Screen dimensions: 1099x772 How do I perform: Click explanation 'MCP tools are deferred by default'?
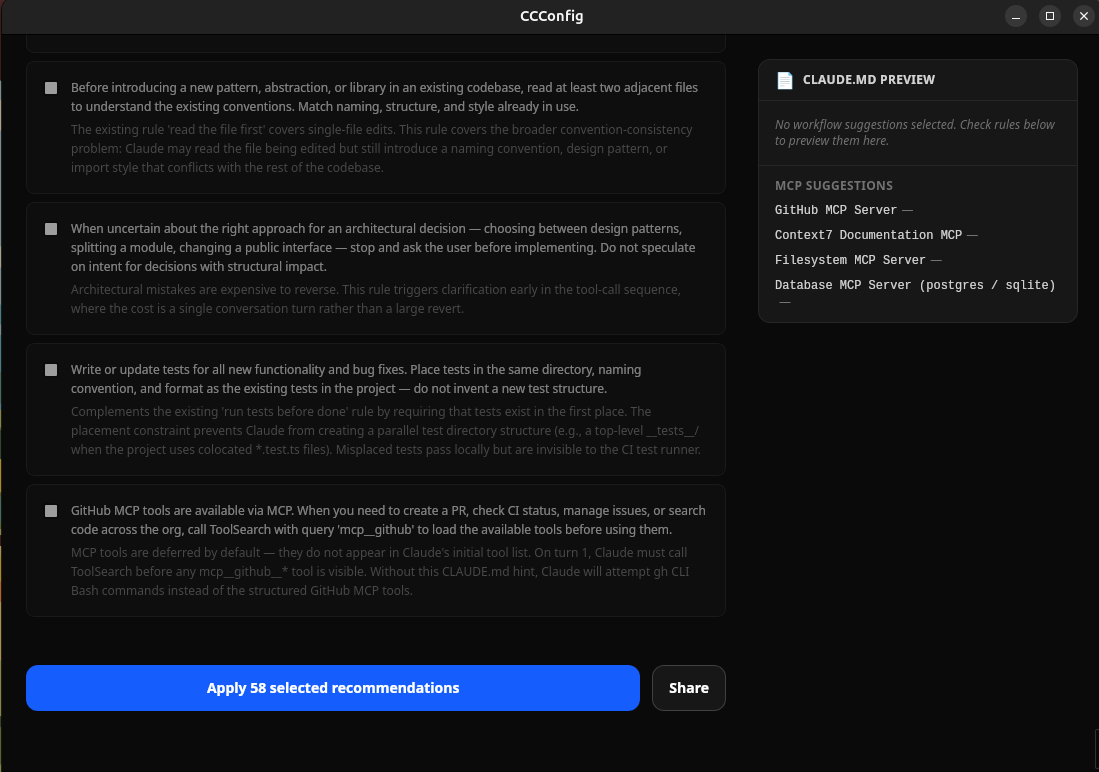point(380,571)
